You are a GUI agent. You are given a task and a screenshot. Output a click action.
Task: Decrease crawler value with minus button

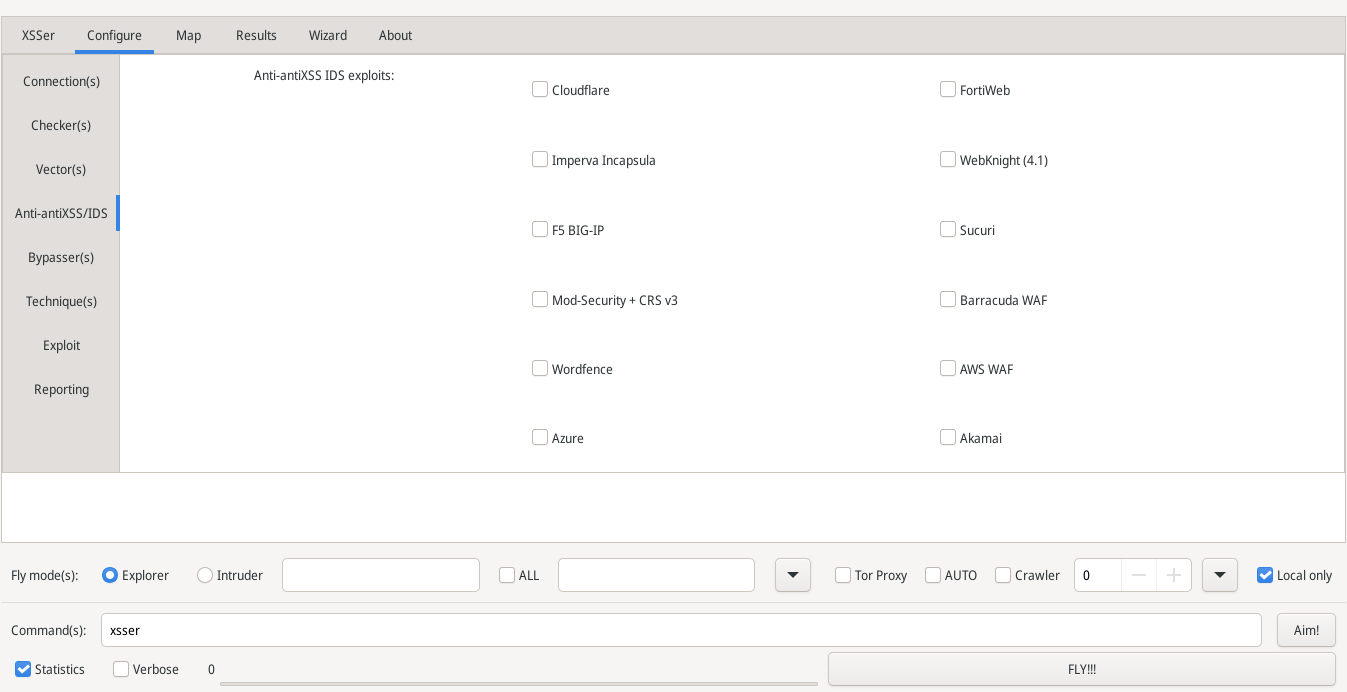pos(1139,575)
